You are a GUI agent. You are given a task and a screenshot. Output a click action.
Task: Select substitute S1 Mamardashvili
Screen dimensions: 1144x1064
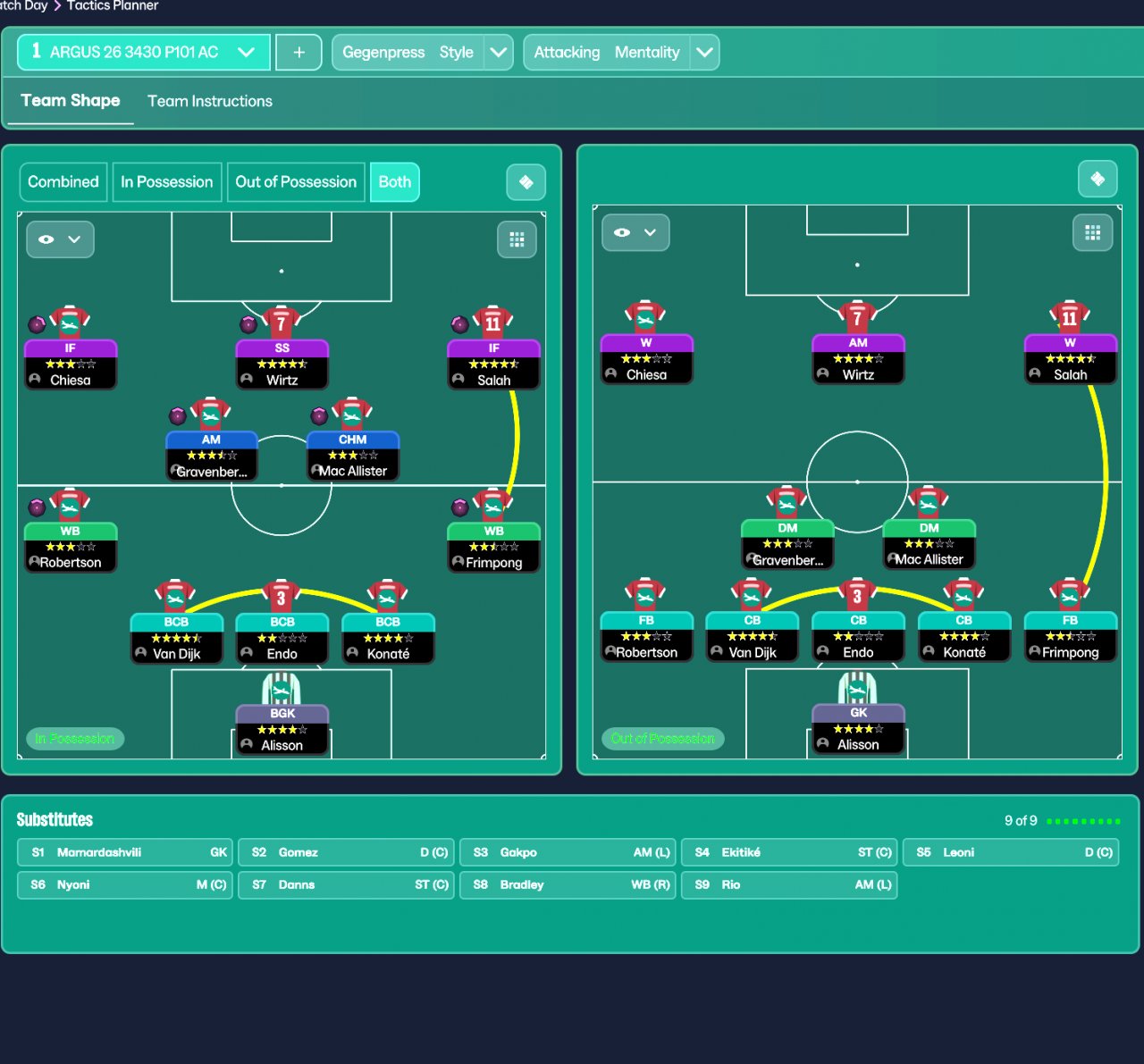click(125, 852)
